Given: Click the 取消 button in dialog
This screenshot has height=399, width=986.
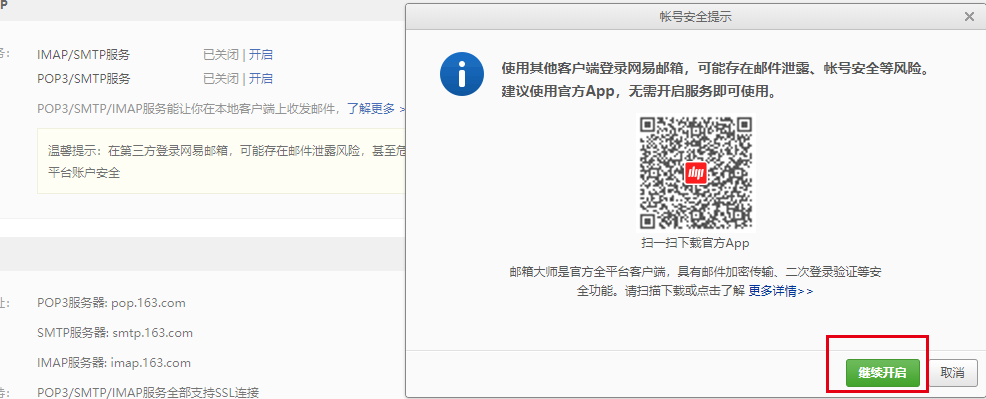Looking at the screenshot, I should [953, 373].
